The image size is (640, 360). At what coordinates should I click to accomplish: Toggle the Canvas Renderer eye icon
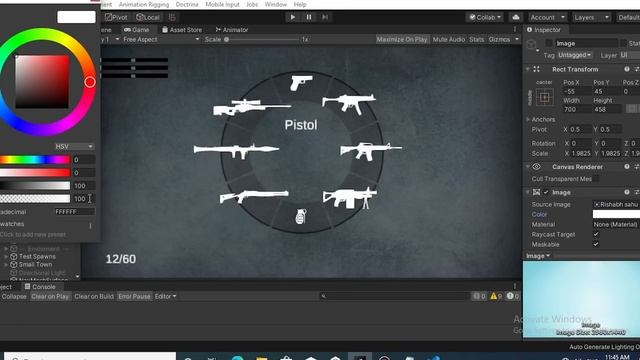tap(536, 167)
